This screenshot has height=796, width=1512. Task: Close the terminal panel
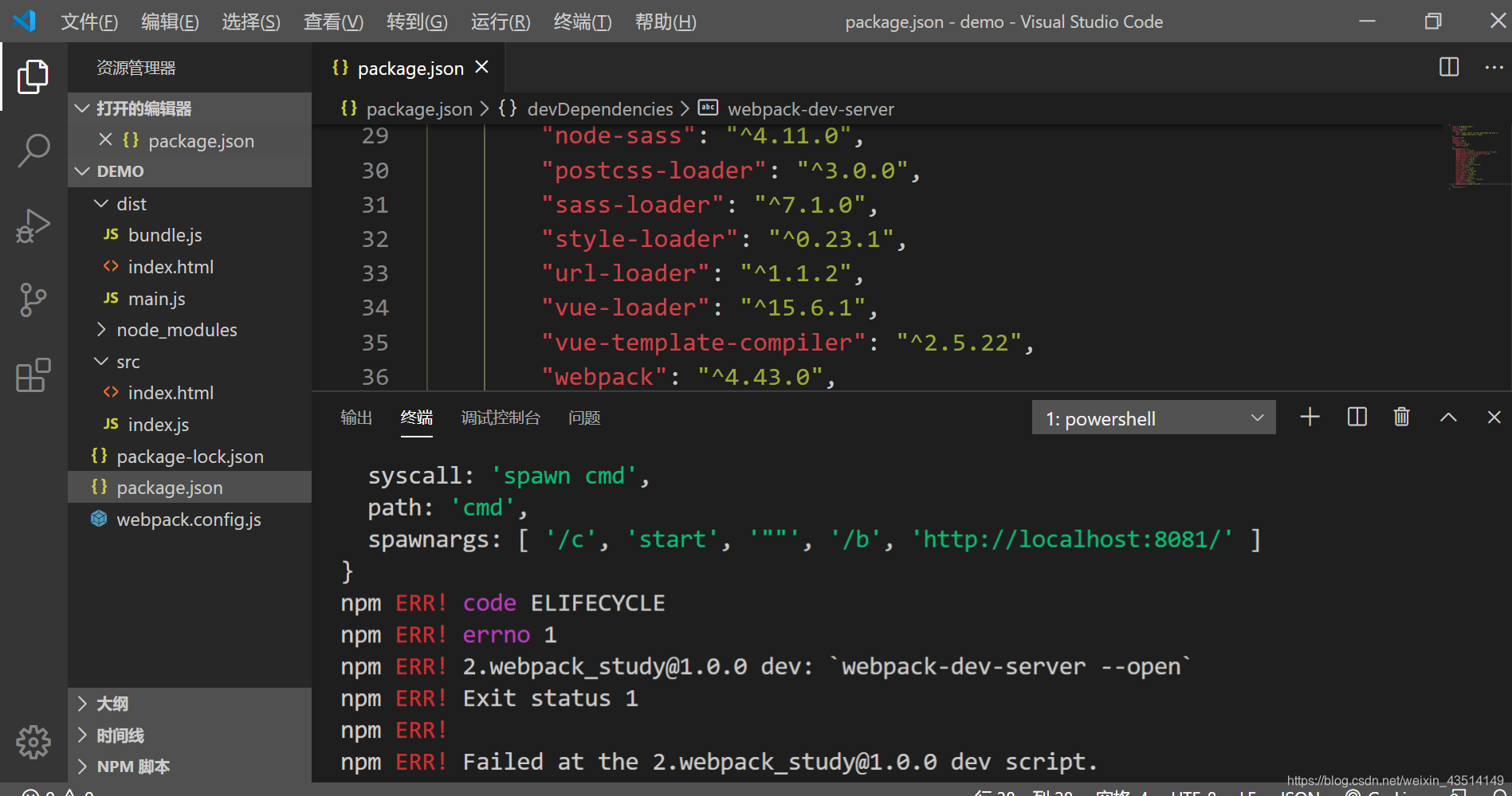point(1494,417)
